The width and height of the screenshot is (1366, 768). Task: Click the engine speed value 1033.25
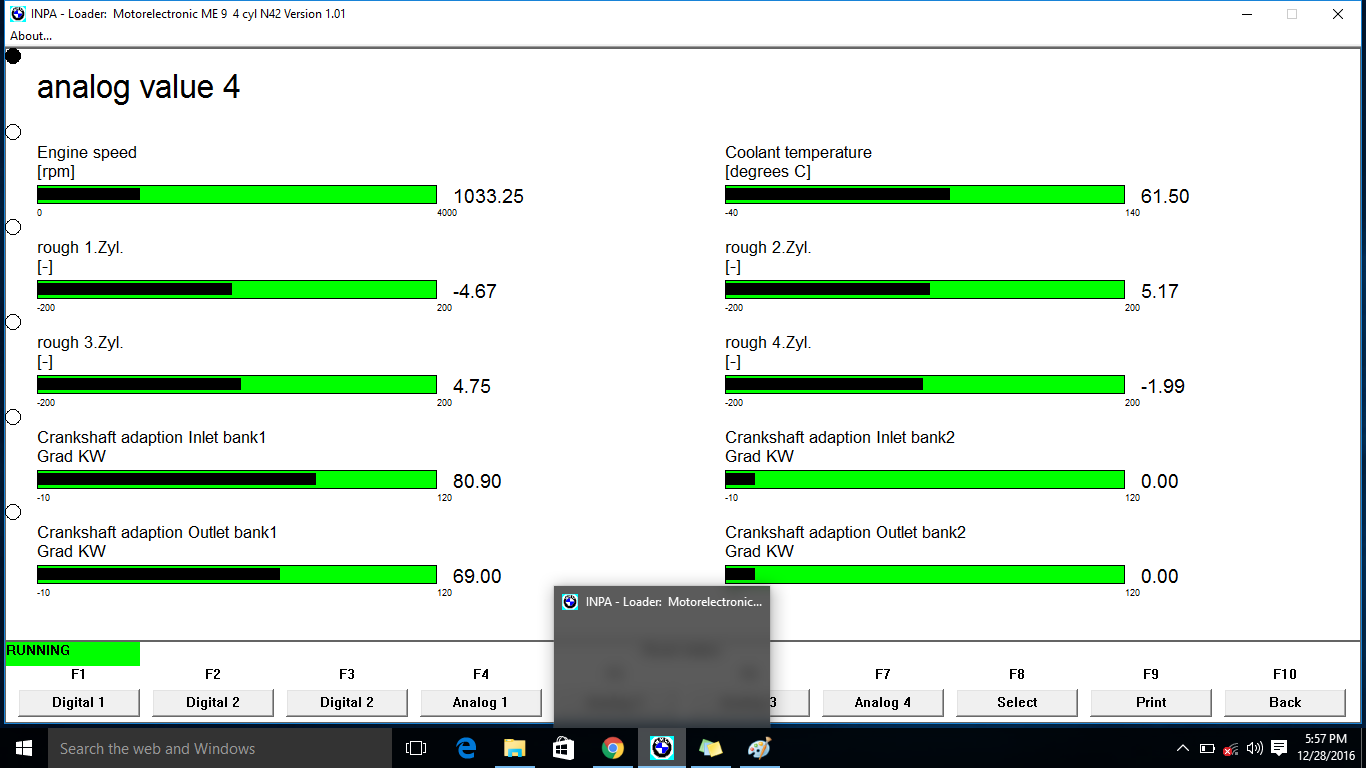pos(489,197)
